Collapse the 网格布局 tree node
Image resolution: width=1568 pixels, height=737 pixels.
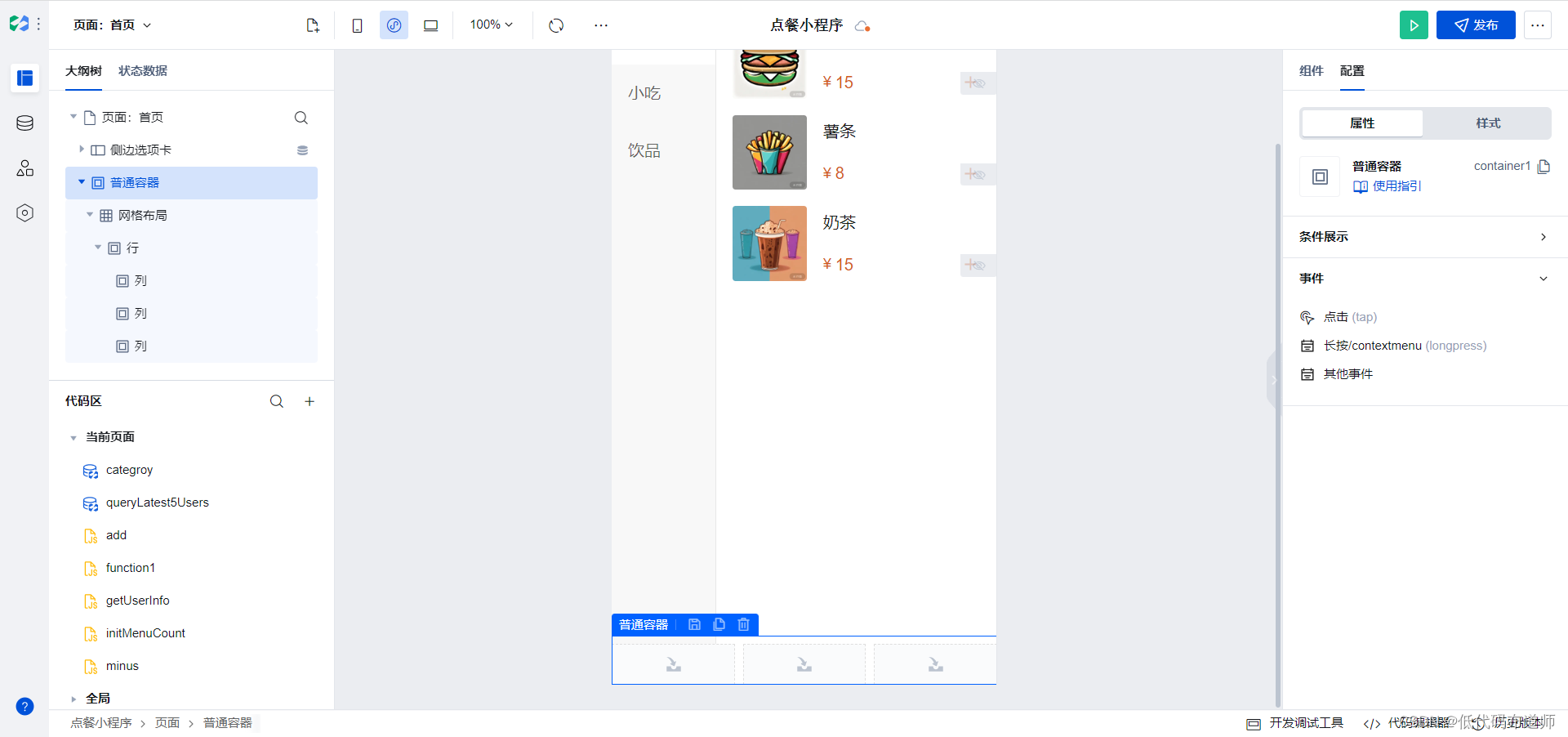click(90, 215)
